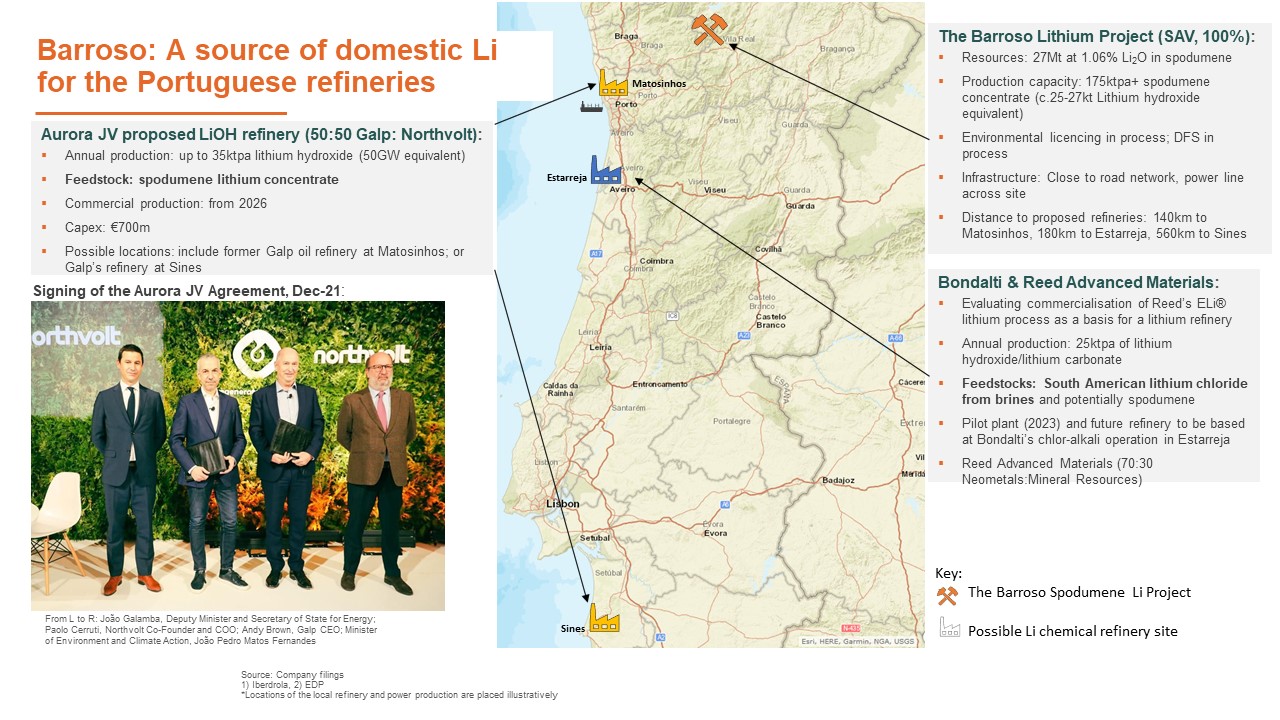
Task: Select the 'Pilot plant (2023)' bullet
Action: coord(1102,431)
